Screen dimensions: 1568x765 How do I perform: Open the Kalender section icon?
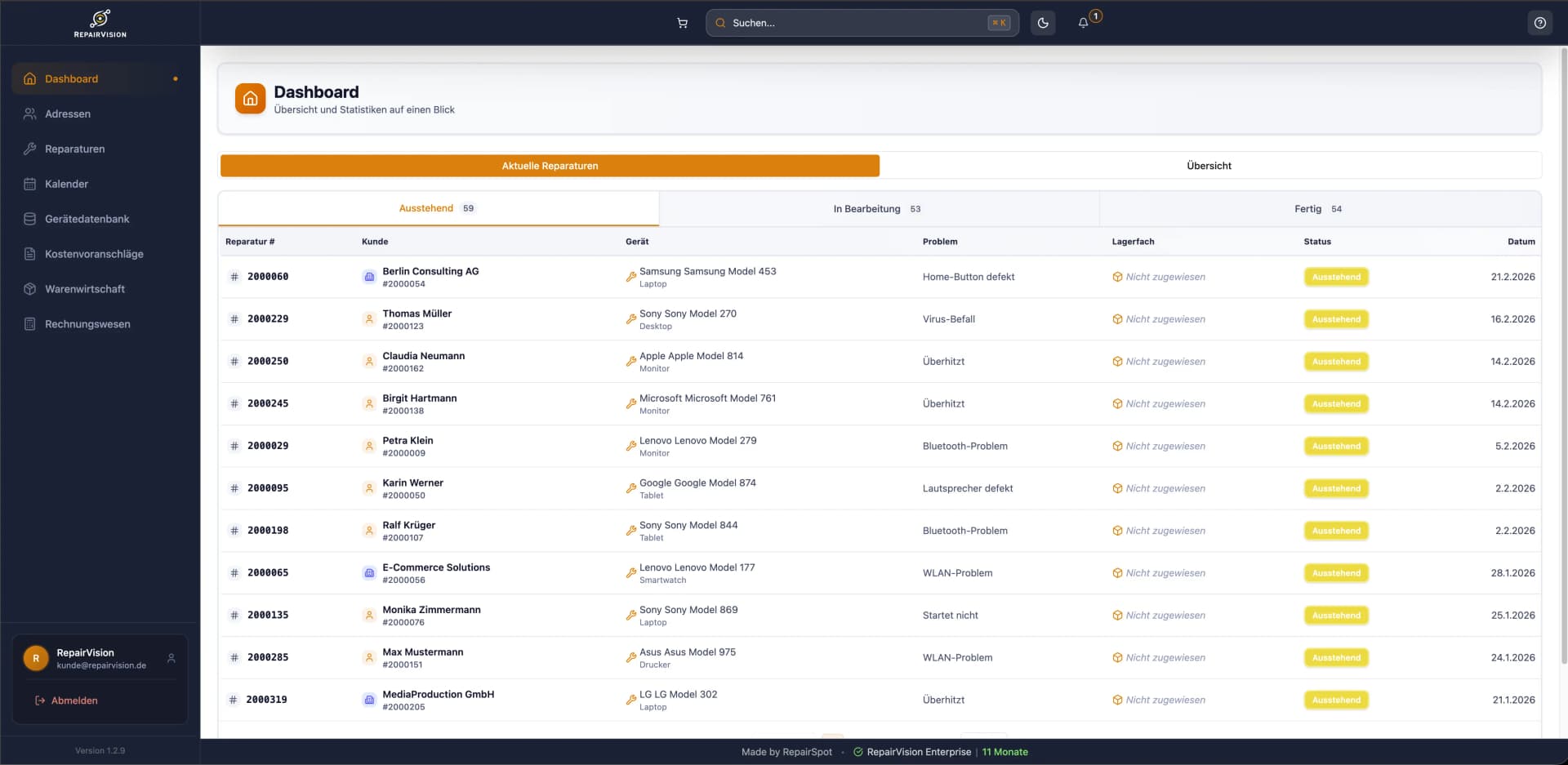click(x=29, y=184)
